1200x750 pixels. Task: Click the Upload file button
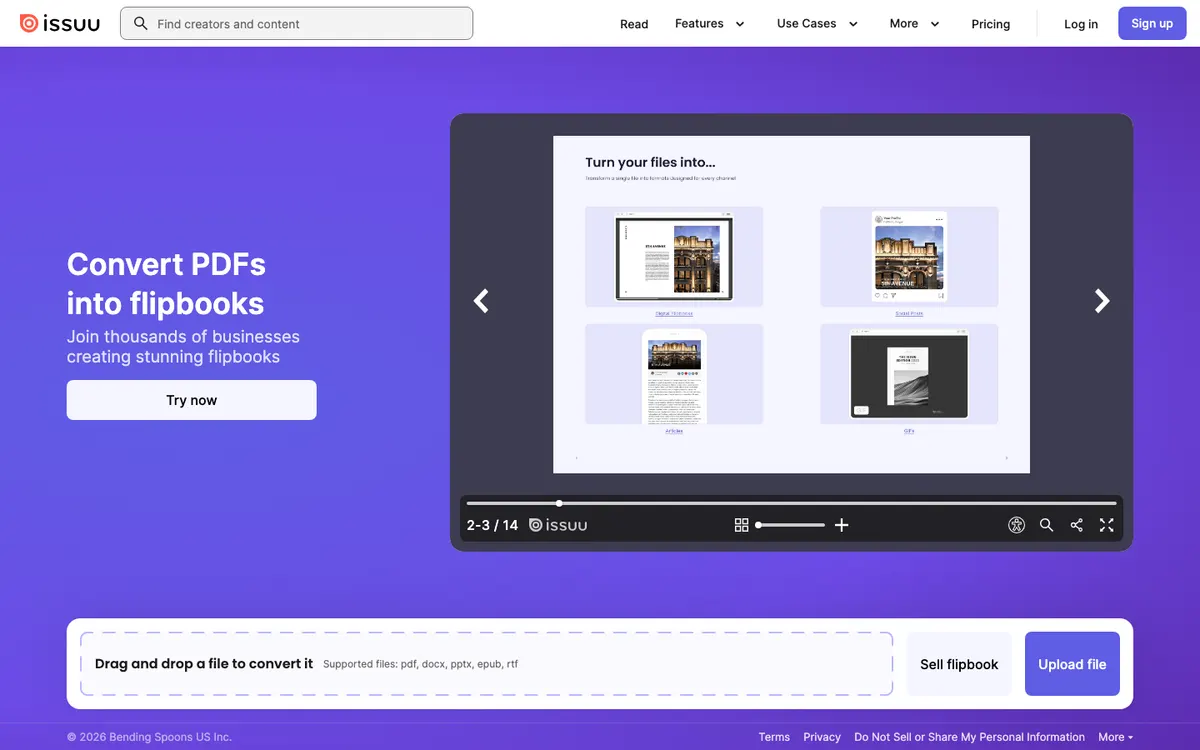[1072, 664]
